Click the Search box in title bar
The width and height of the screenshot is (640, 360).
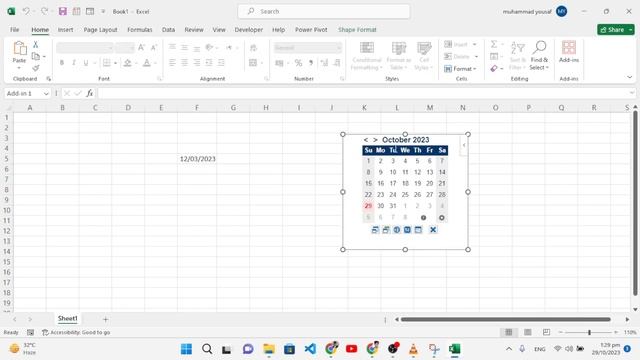tap(324, 11)
